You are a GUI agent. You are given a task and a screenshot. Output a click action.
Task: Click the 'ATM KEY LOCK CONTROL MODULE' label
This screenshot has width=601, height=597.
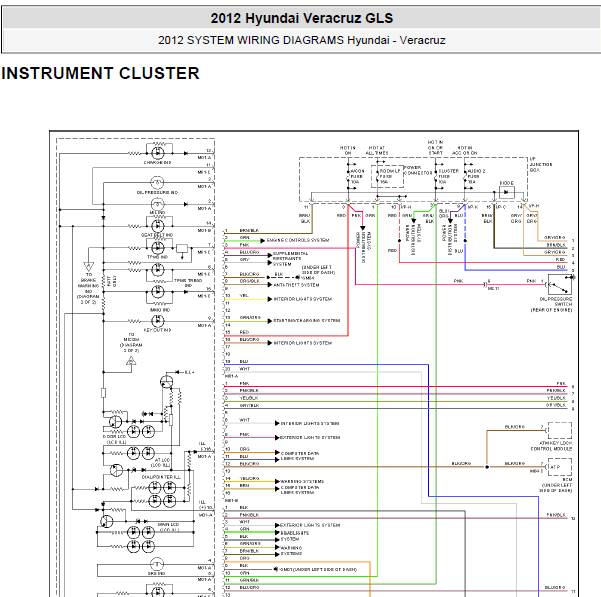[x=551, y=446]
